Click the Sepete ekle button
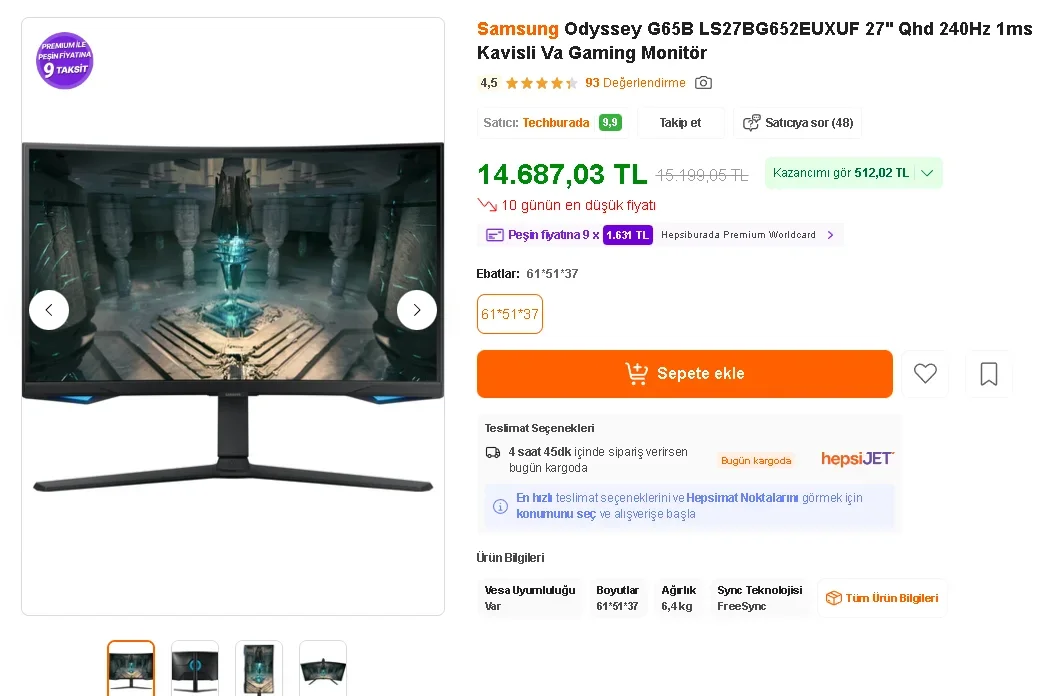This screenshot has width=1051, height=696. coord(684,373)
